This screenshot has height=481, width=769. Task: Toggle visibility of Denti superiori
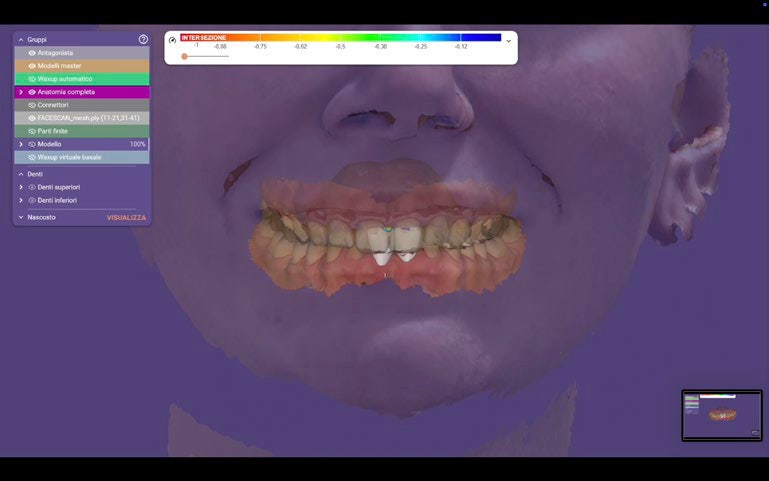click(x=32, y=187)
